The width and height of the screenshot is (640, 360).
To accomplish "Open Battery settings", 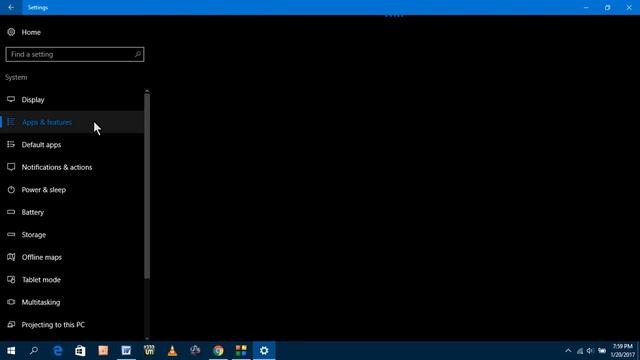I will pos(72,212).
